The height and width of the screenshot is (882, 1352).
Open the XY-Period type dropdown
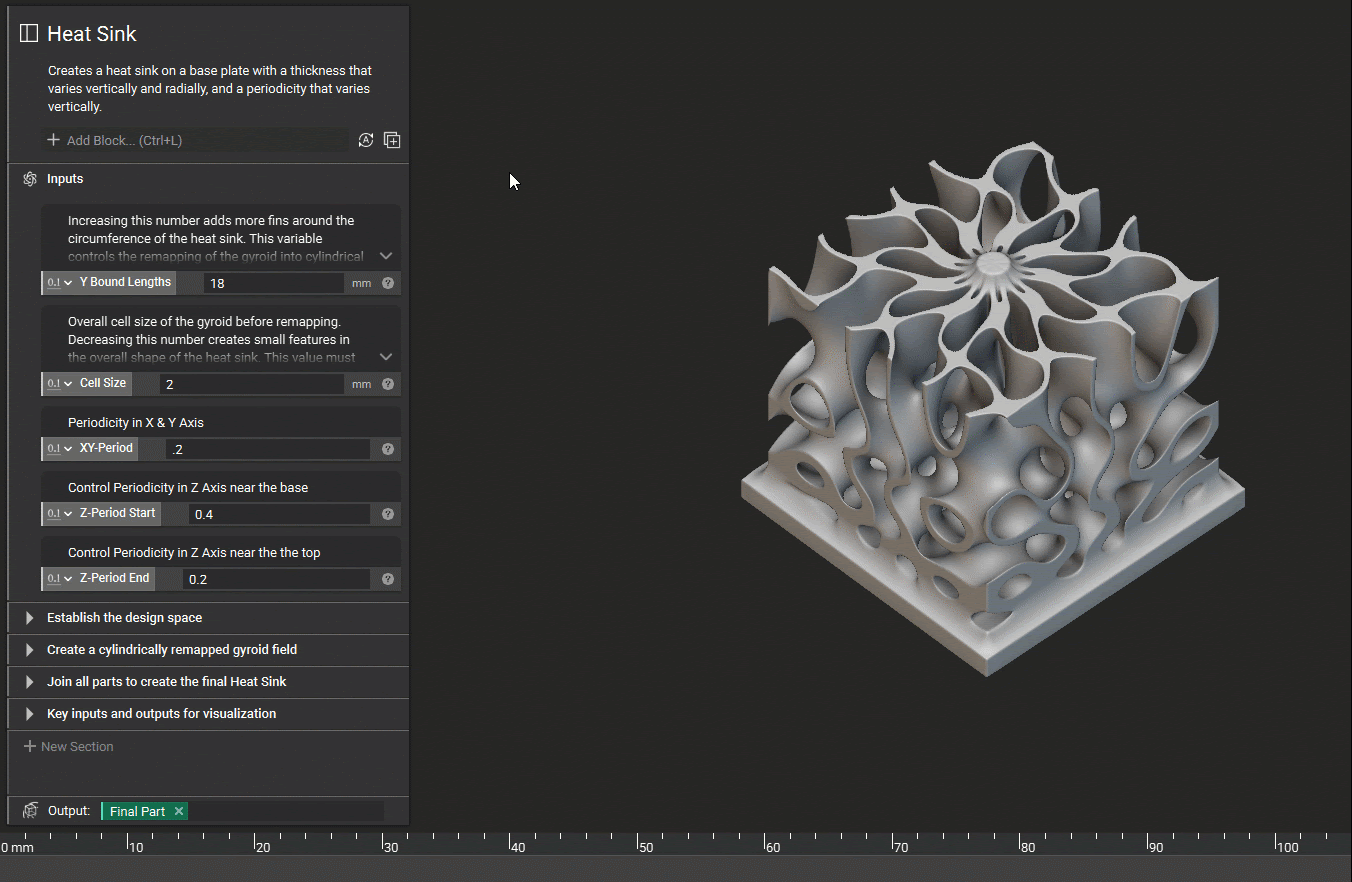pos(60,449)
